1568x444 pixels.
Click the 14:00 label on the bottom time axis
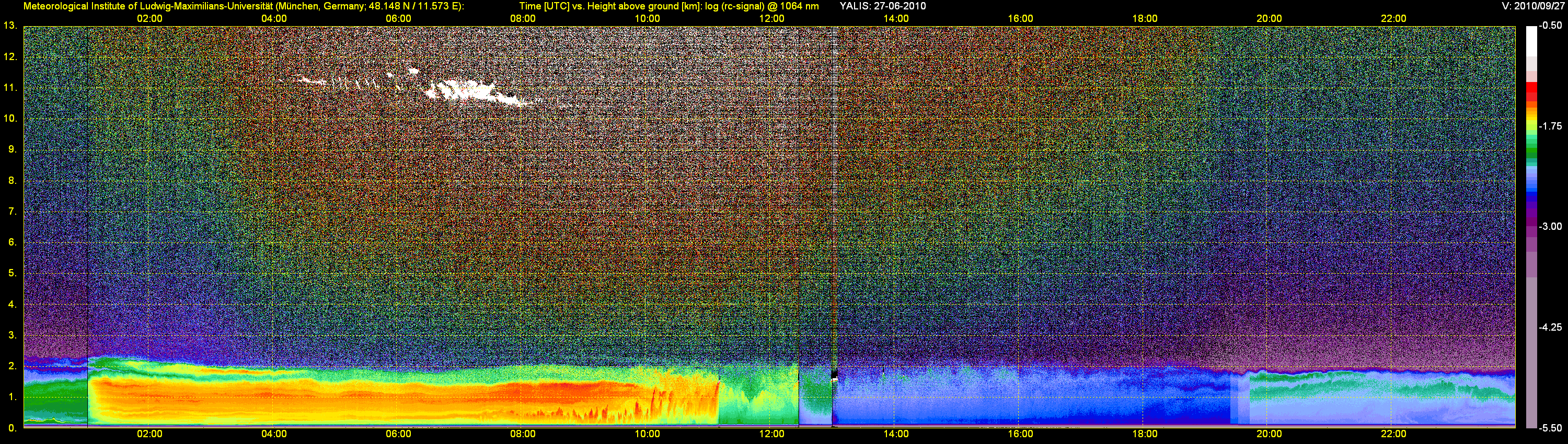pos(896,434)
